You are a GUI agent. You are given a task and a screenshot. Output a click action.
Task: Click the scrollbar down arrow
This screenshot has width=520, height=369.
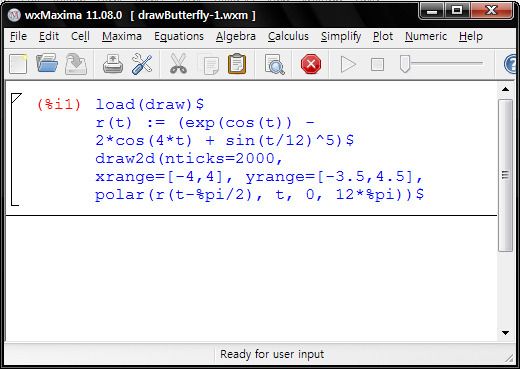(x=505, y=333)
